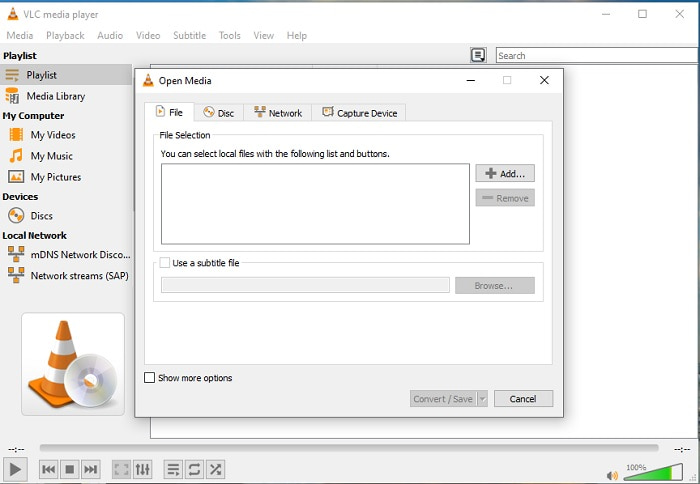Open the Tools menu
Screen dimensions: 700x484
tap(229, 35)
